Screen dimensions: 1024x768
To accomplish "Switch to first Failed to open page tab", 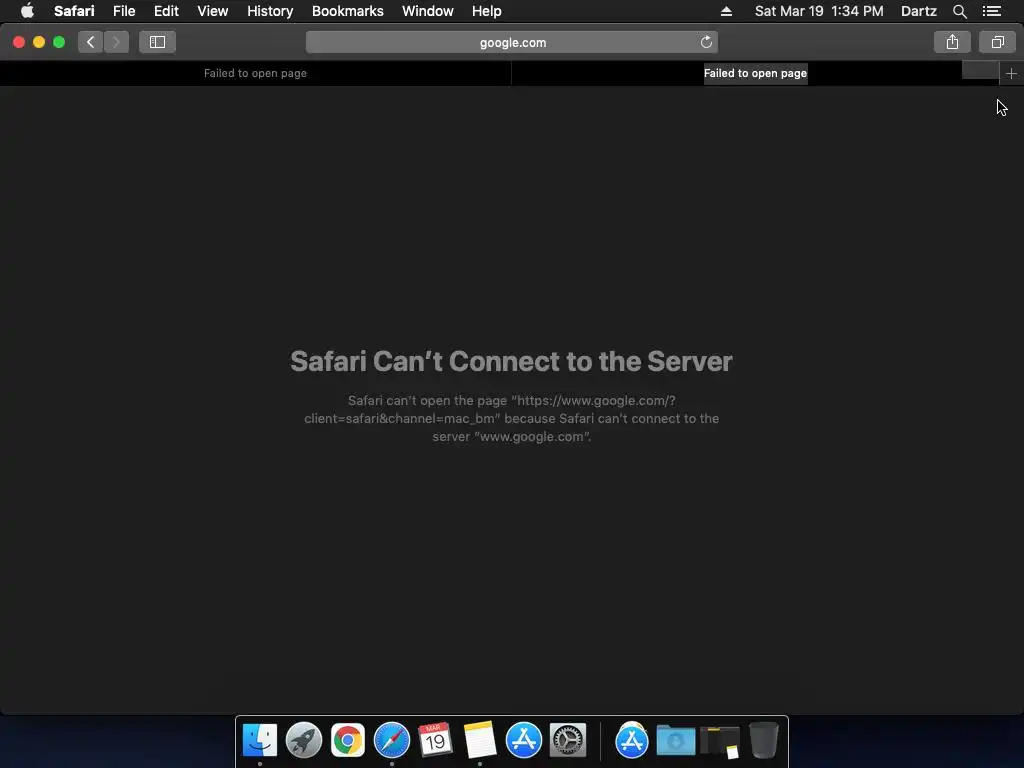I will click(255, 73).
